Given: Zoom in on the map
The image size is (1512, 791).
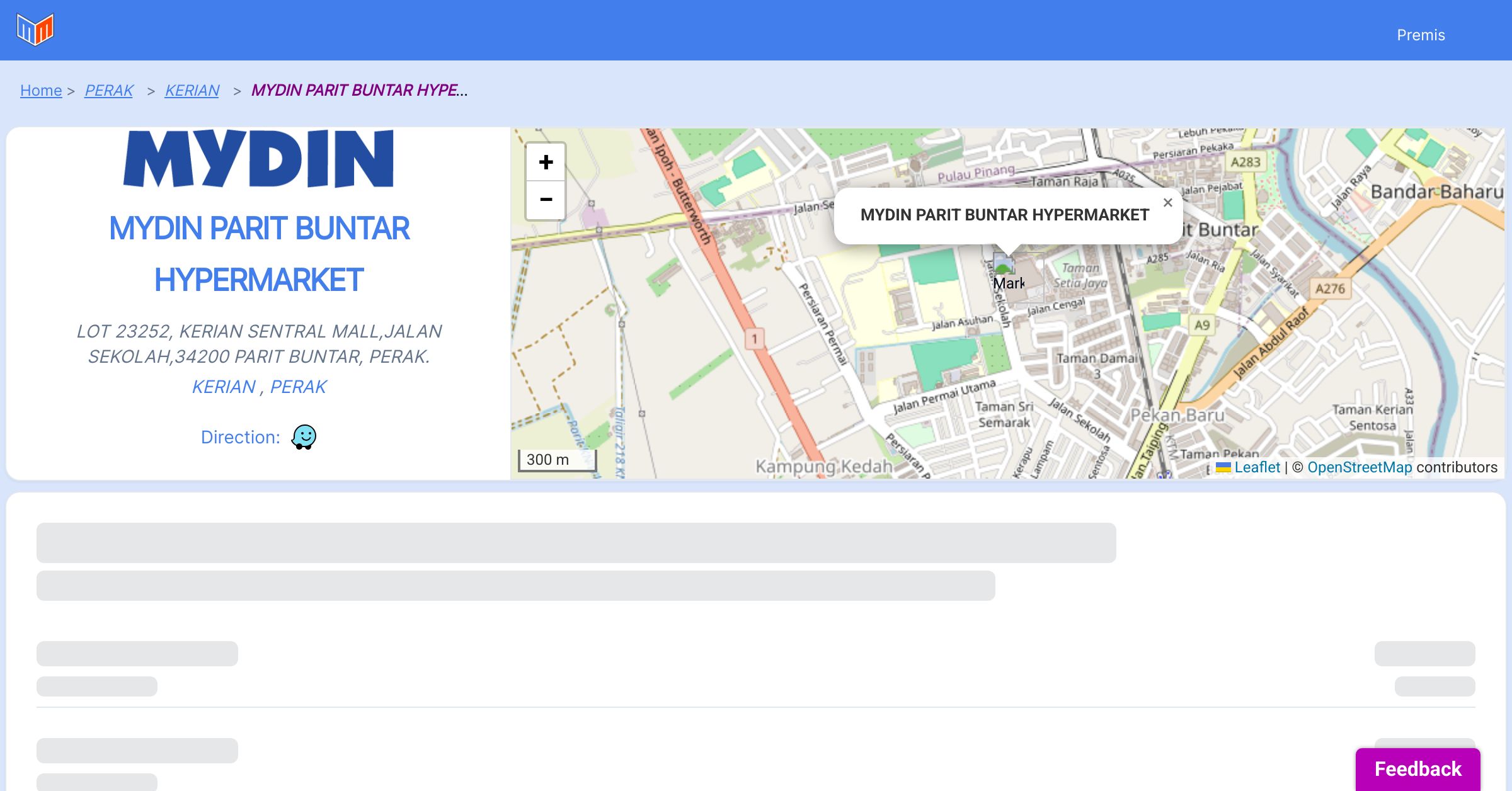Looking at the screenshot, I should tap(546, 162).
